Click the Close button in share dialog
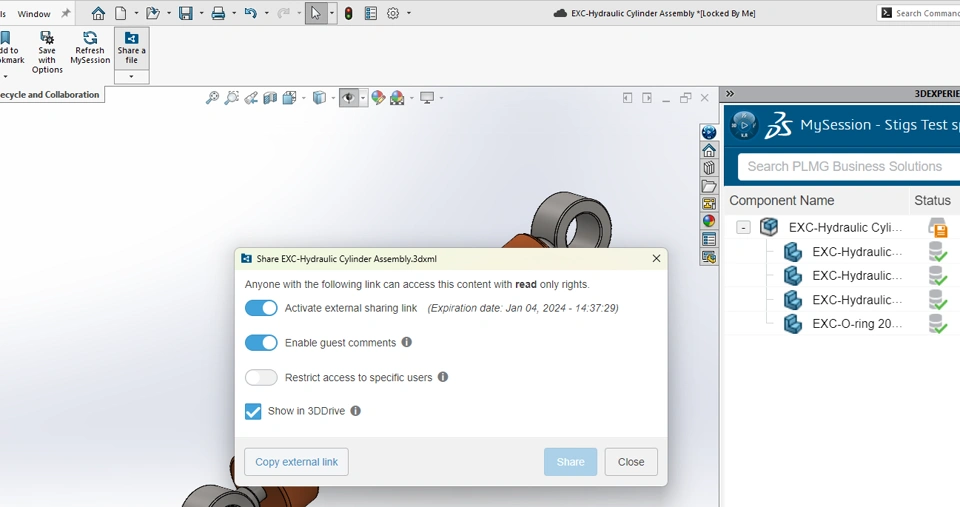This screenshot has width=960, height=507. (x=631, y=462)
